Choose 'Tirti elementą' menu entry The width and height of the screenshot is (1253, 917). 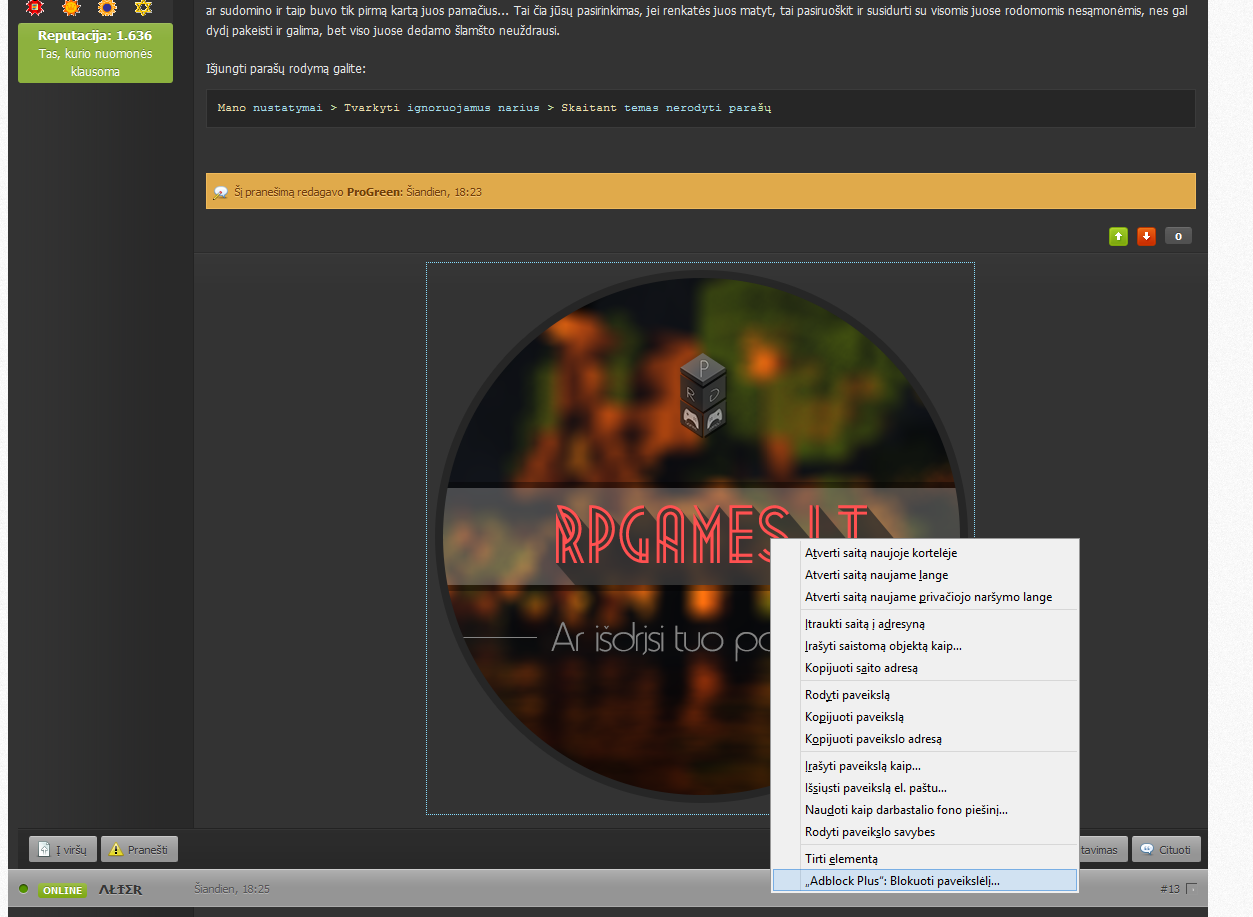click(925, 858)
